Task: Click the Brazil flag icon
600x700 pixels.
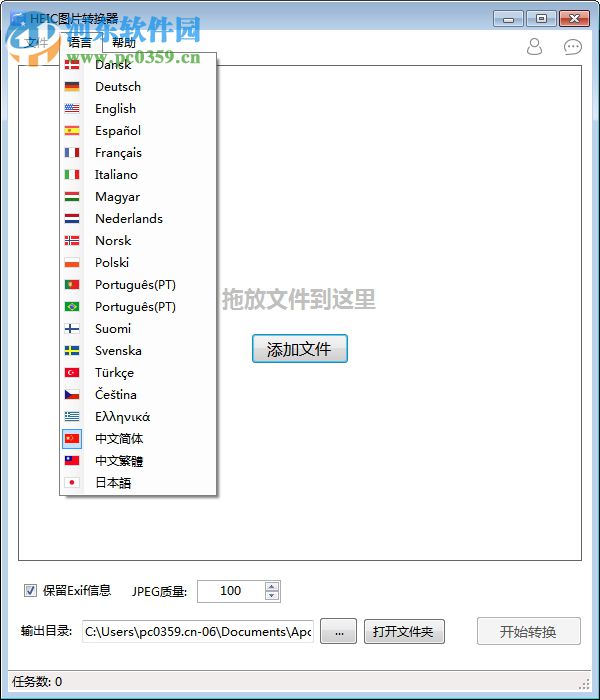Action: [x=72, y=307]
